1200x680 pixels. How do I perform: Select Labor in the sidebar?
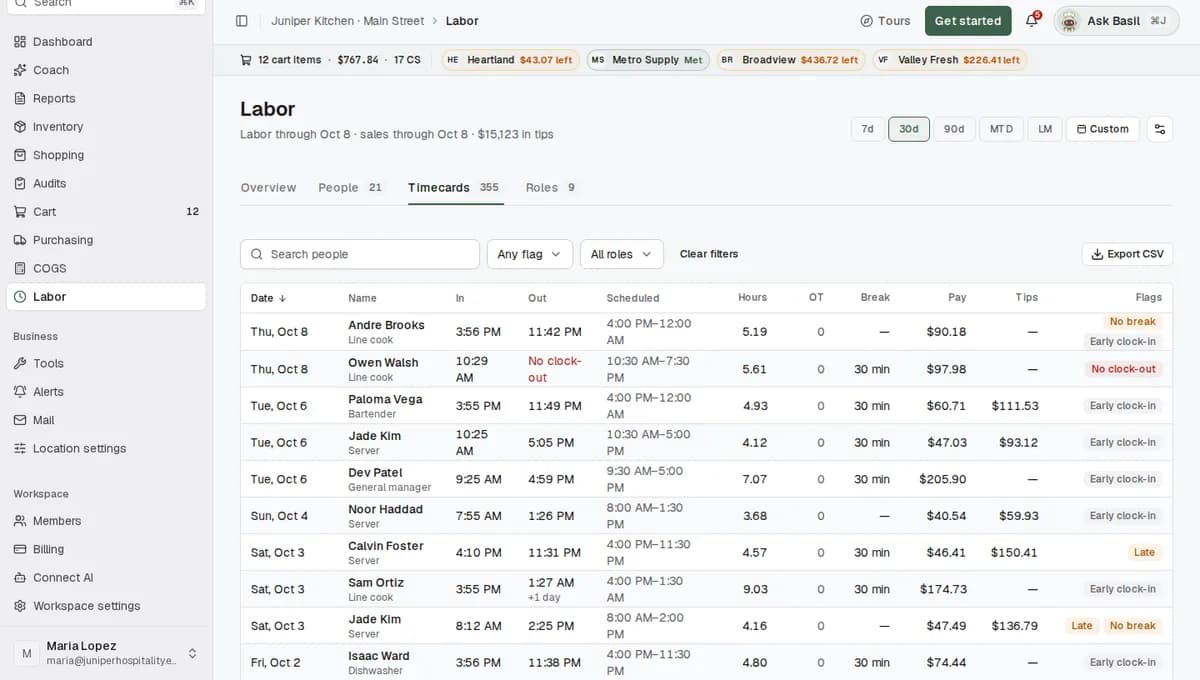coord(106,297)
